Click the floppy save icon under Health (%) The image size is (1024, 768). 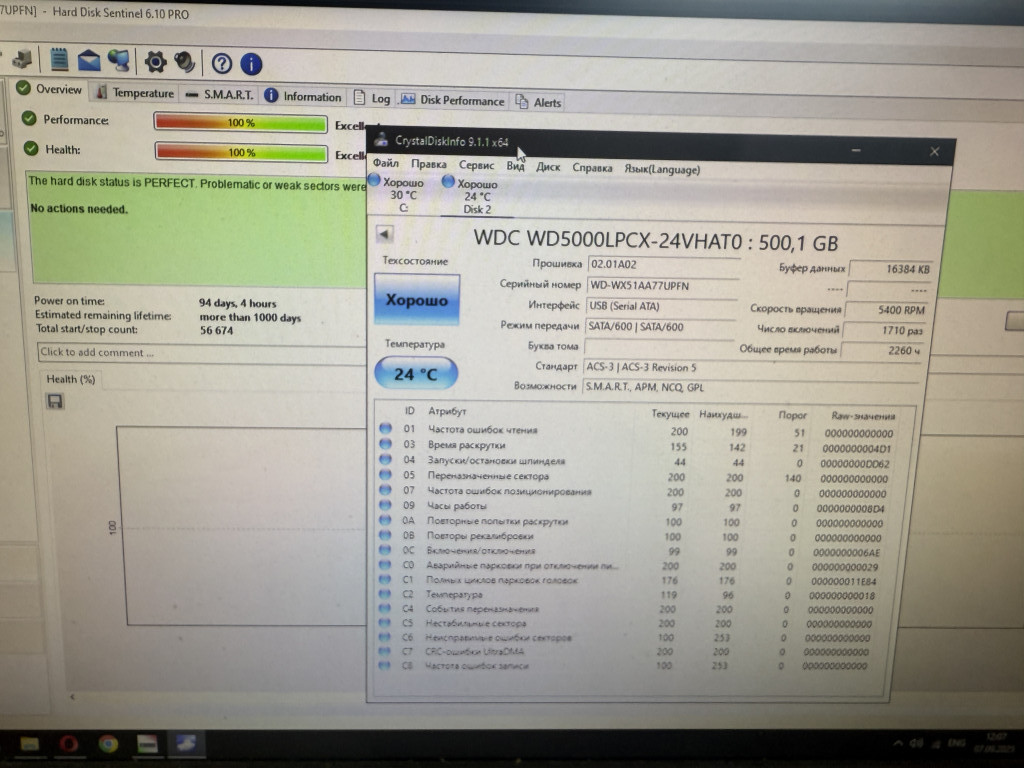[x=55, y=401]
